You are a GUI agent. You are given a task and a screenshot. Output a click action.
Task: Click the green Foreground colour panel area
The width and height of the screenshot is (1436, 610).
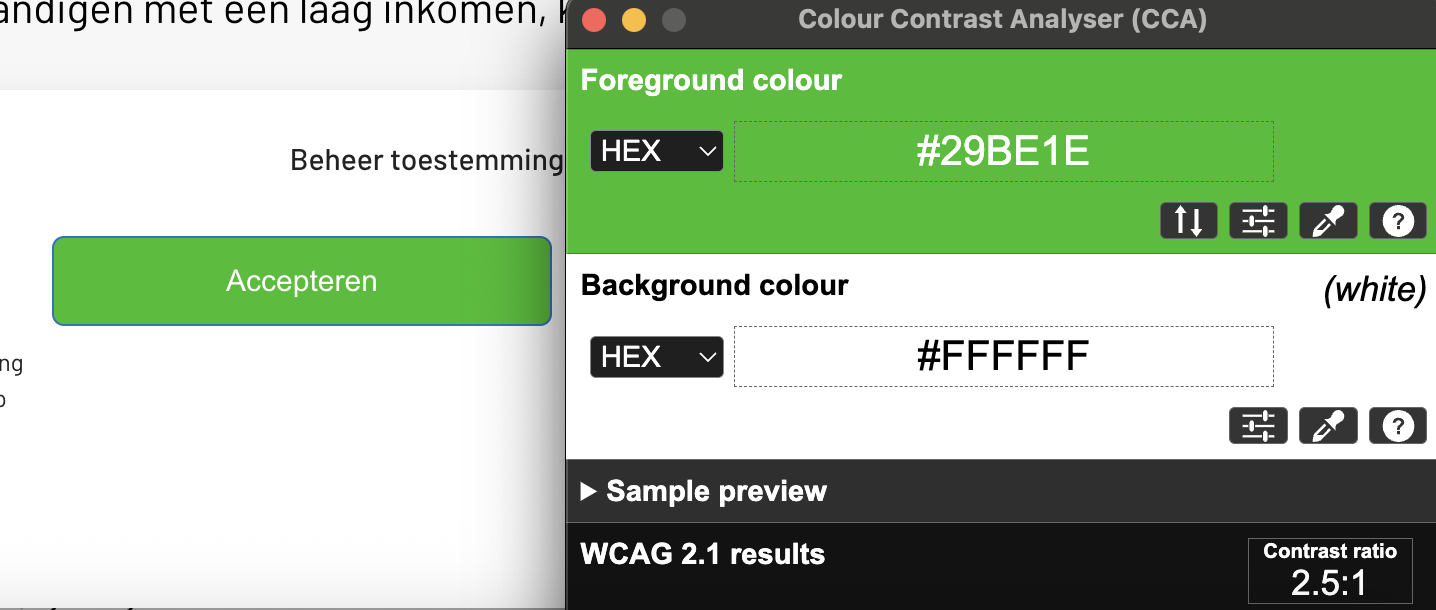1001,145
